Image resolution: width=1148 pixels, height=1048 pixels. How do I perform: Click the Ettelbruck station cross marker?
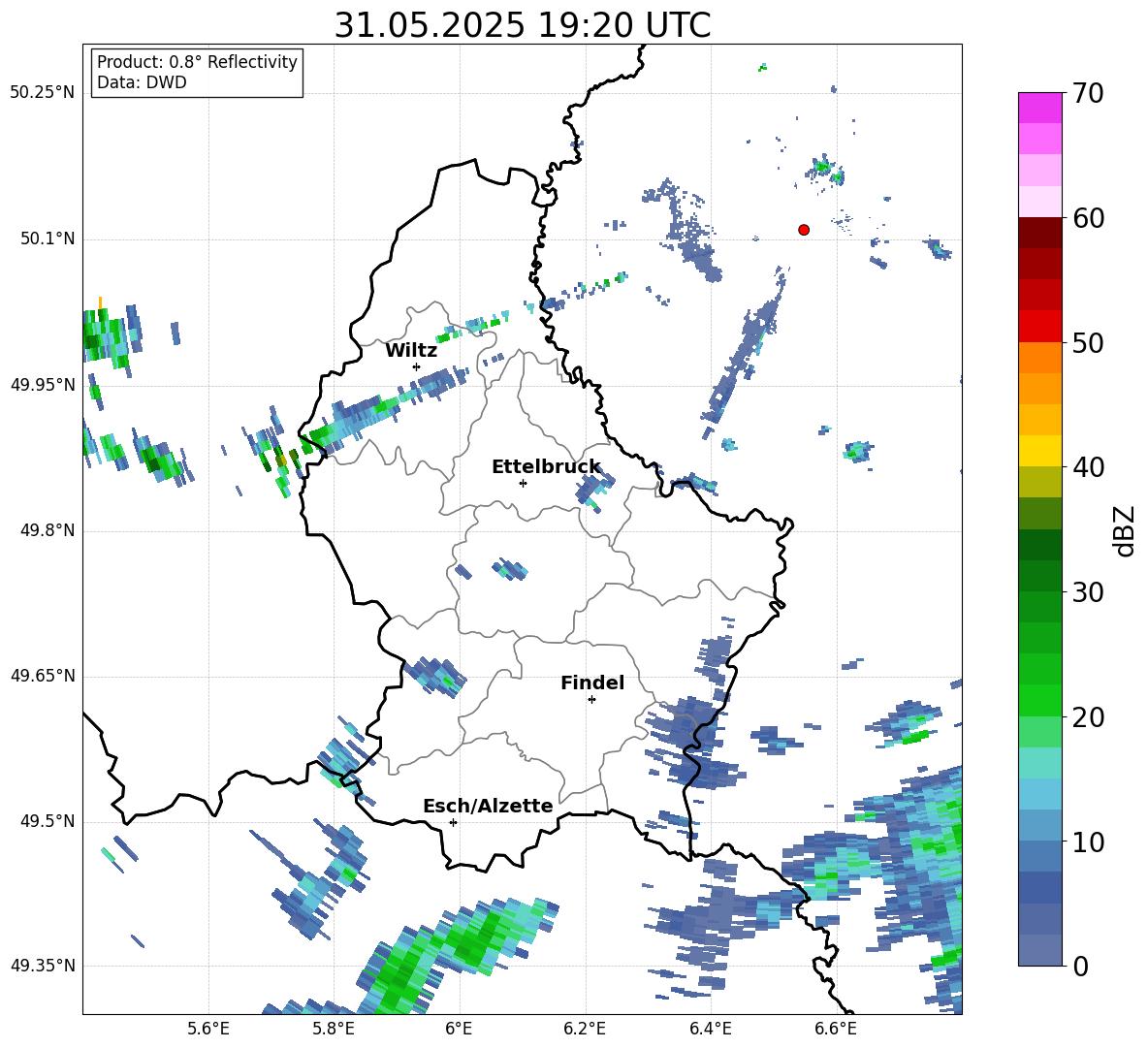point(523,483)
